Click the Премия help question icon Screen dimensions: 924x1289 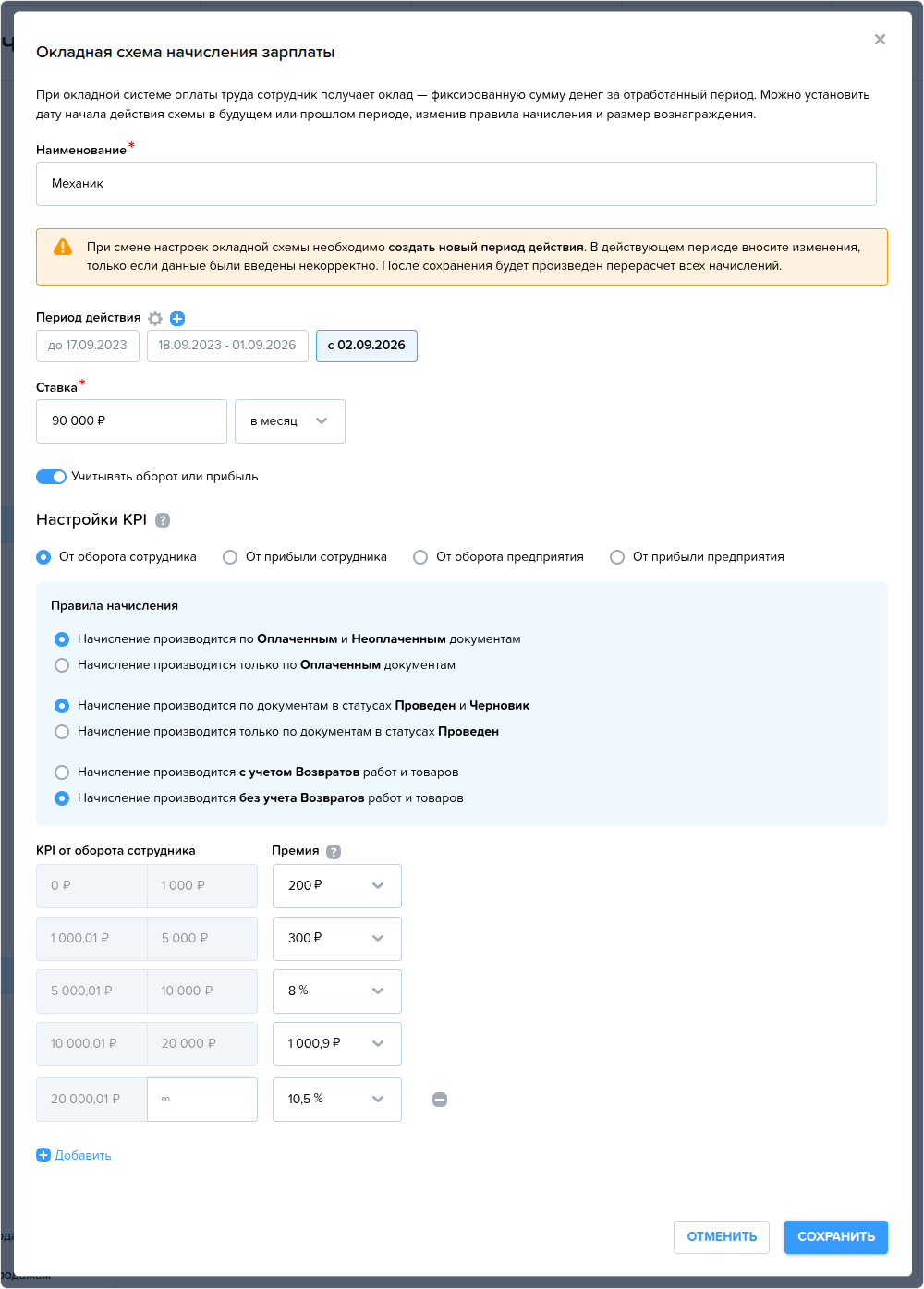(334, 852)
